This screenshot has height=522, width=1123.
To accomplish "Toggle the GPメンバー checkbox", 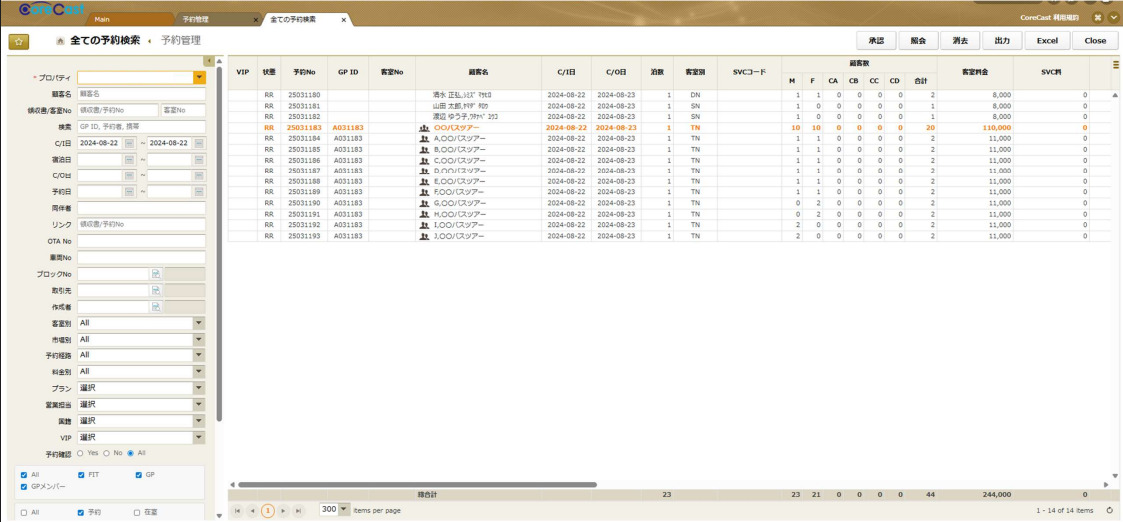I will (x=24, y=486).
